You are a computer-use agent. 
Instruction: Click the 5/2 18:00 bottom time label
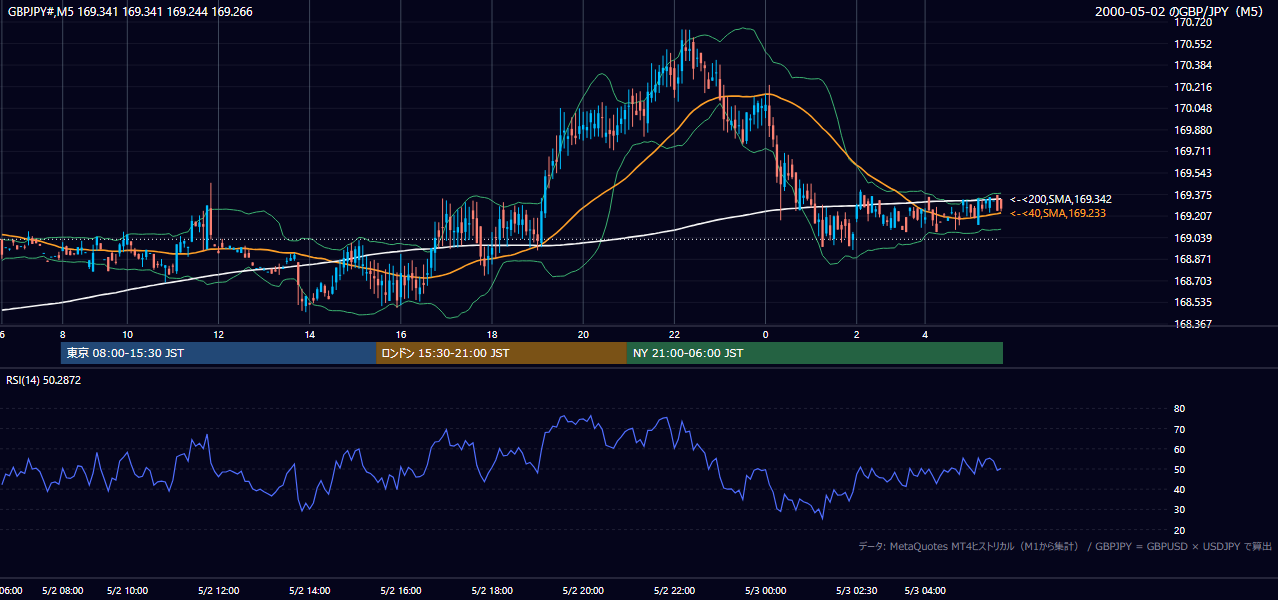(492, 591)
